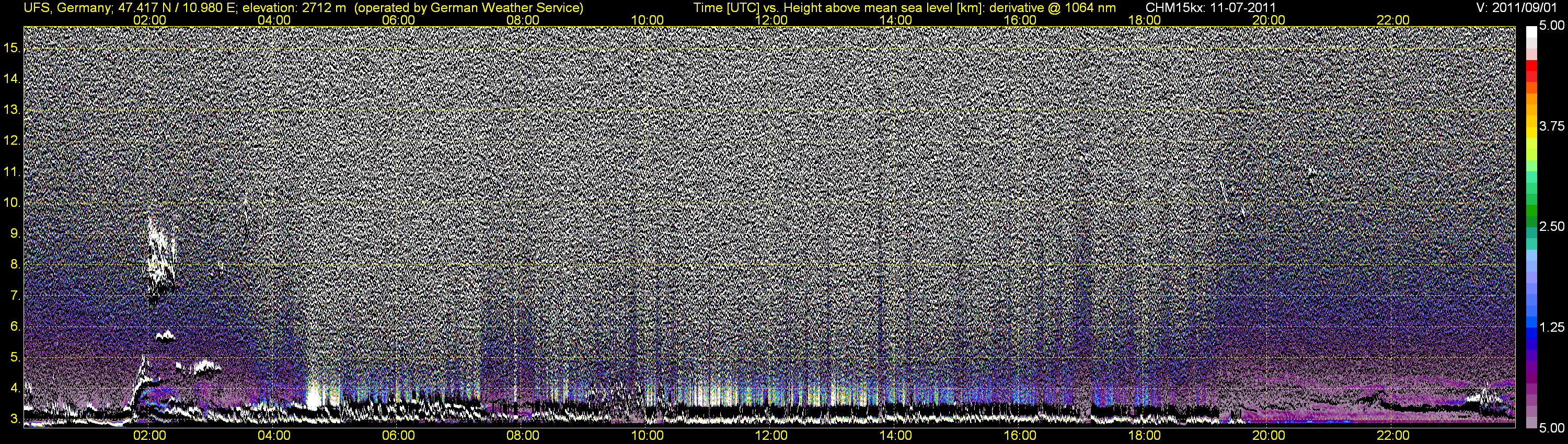This screenshot has width=1568, height=444.
Task: Click the "14." height axis label
Action: click(12, 78)
